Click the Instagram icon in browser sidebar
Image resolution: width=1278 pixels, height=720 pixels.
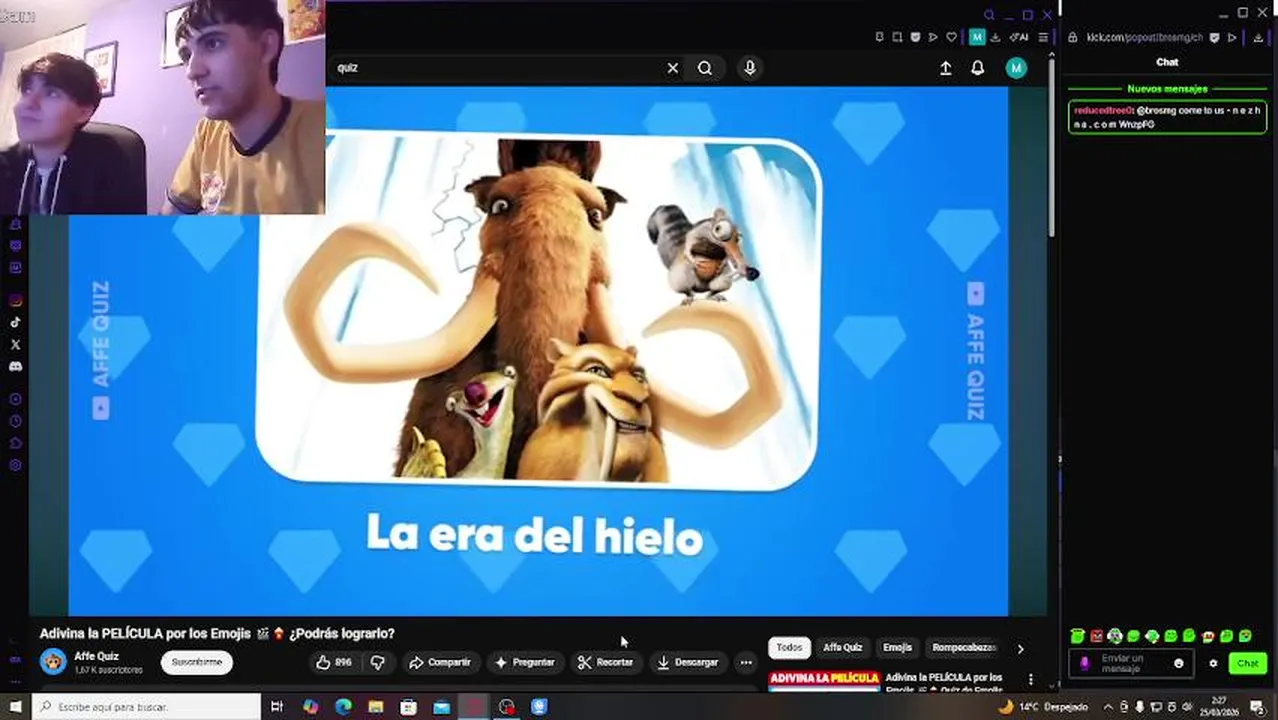pyautogui.click(x=15, y=301)
